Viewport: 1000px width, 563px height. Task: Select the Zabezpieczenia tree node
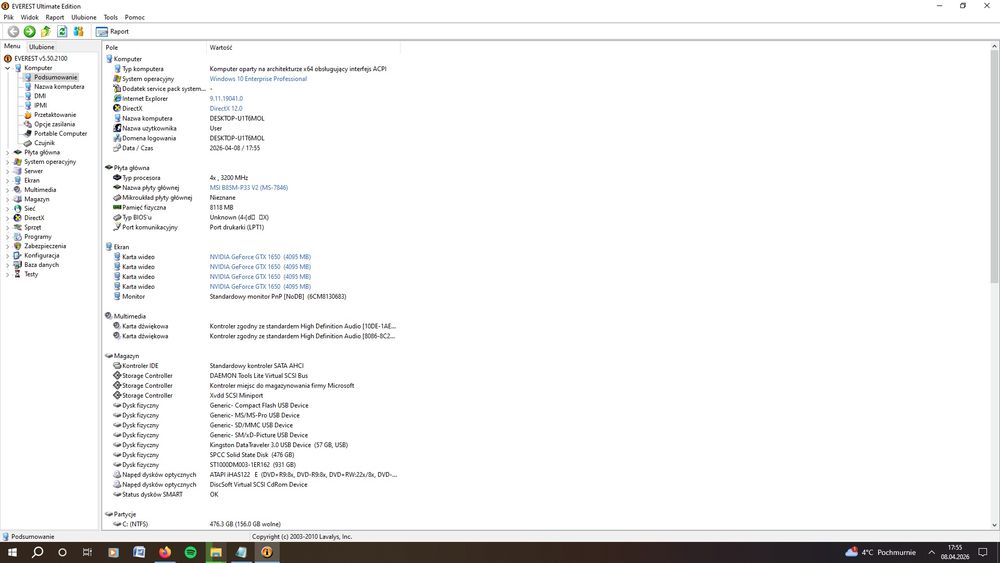pyautogui.click(x=45, y=246)
